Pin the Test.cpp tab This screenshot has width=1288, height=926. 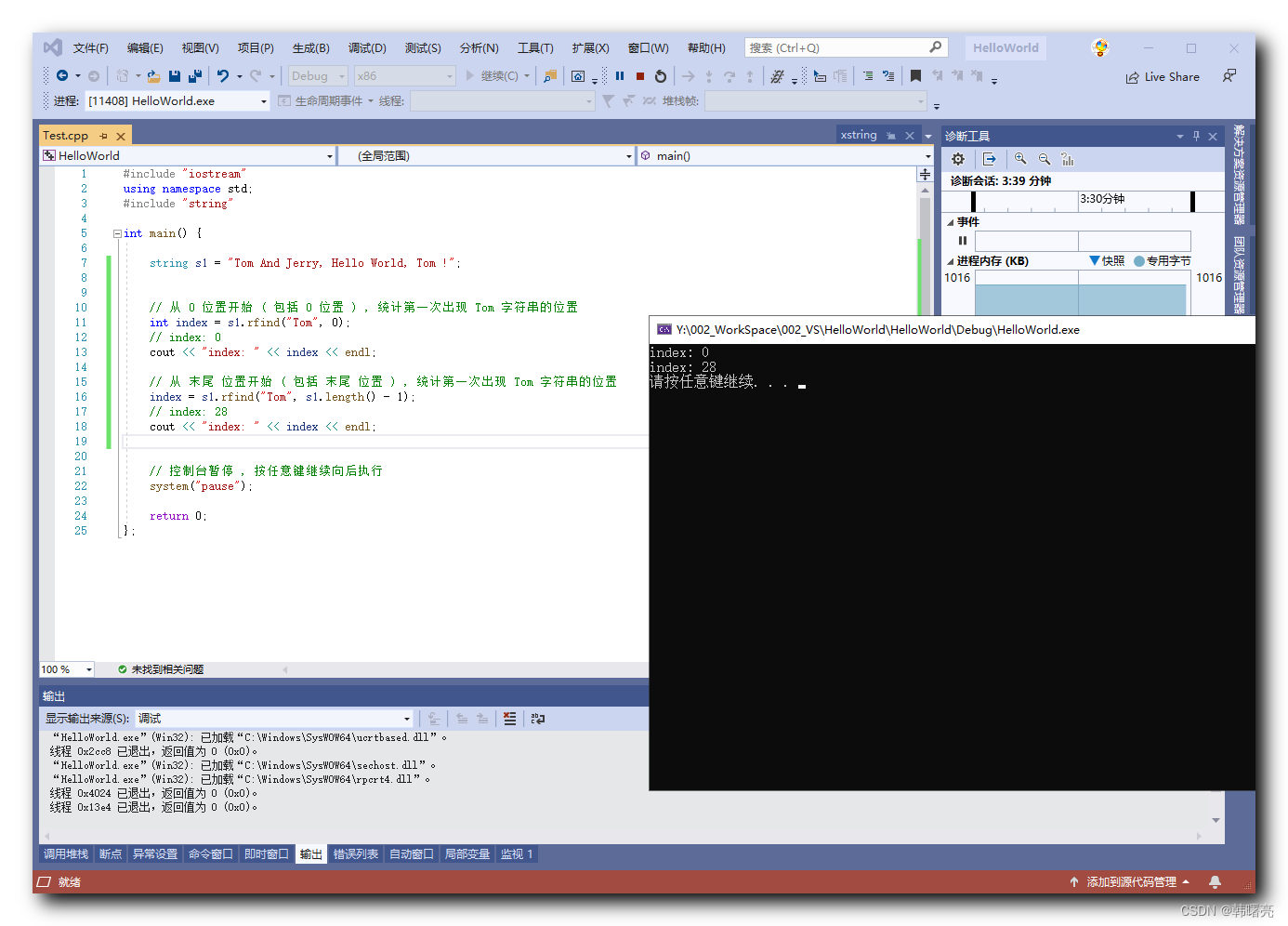pyautogui.click(x=103, y=136)
